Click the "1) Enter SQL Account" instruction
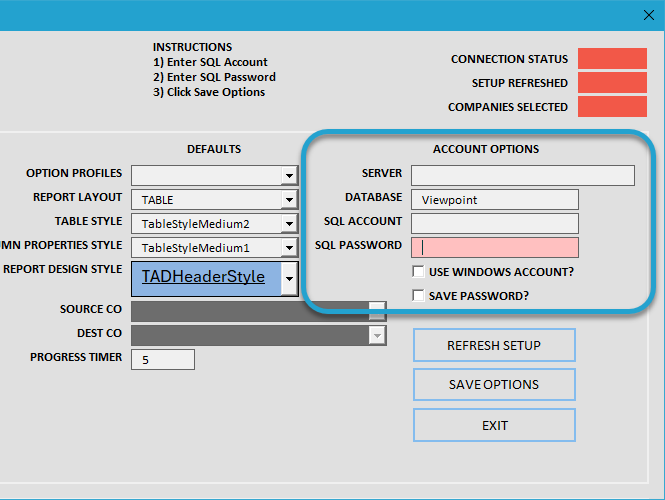 (210, 62)
